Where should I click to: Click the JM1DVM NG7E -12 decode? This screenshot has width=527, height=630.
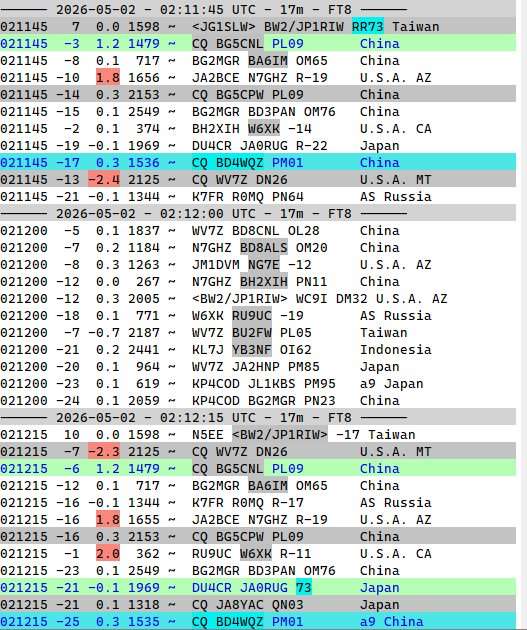pos(258,265)
